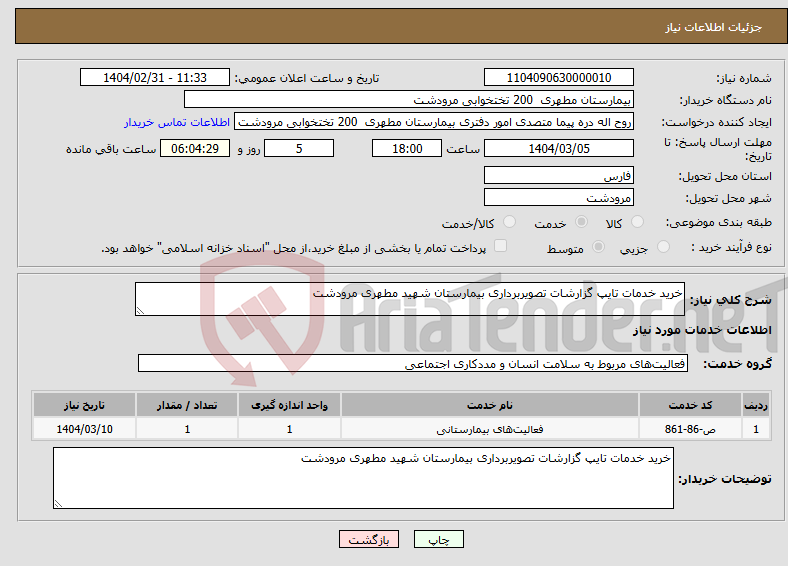Click the طبقه بندی موضوعی label
The width and height of the screenshot is (788, 566).
click(x=719, y=222)
